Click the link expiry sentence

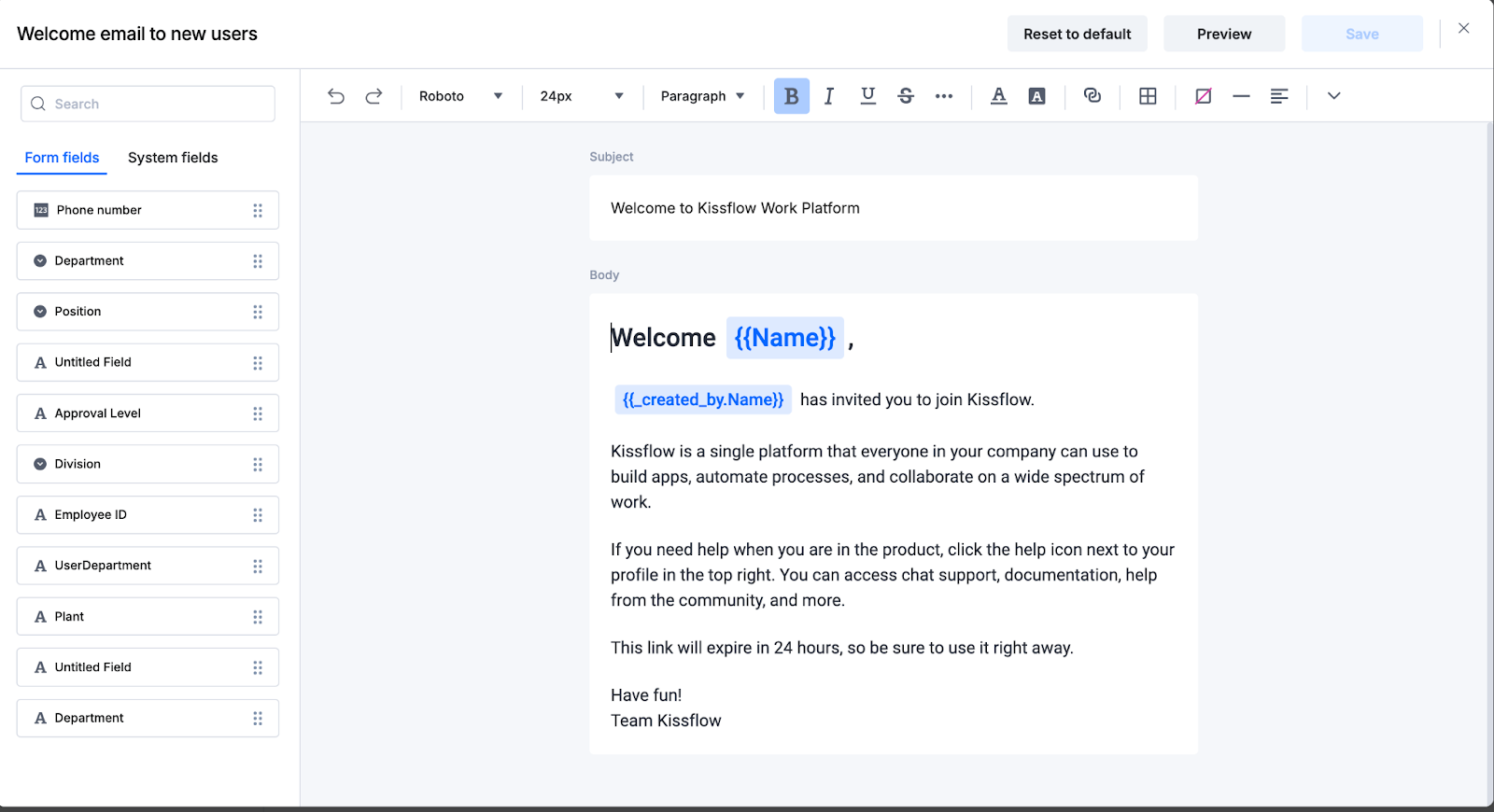click(842, 648)
